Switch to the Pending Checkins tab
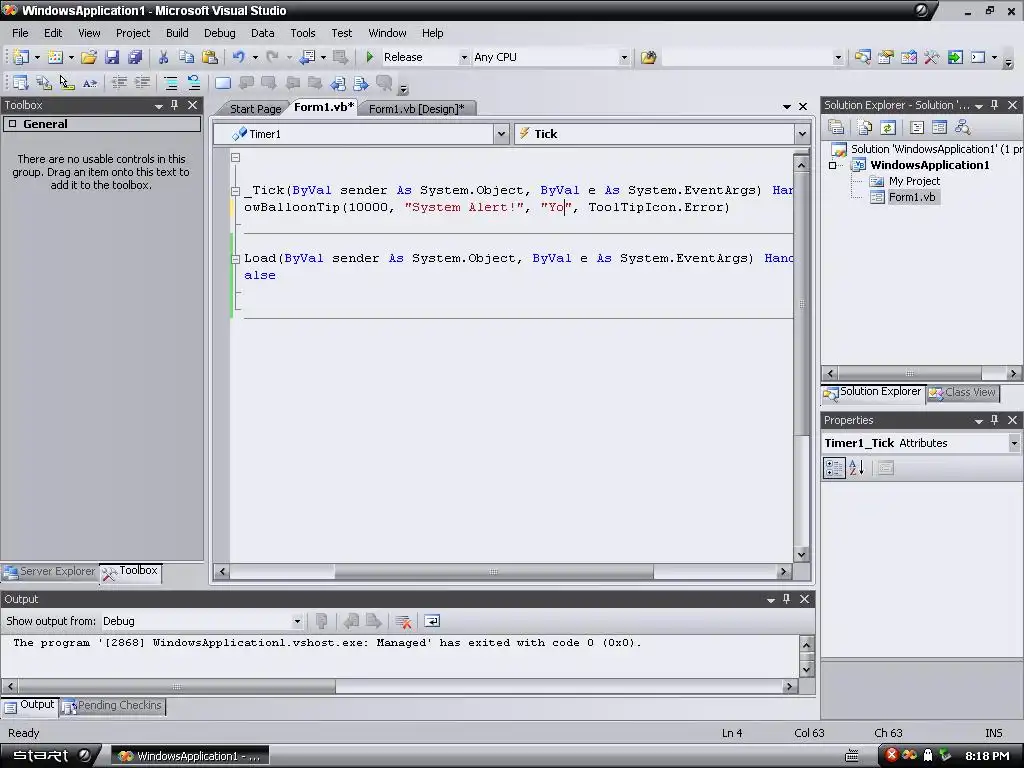 pyautogui.click(x=112, y=706)
